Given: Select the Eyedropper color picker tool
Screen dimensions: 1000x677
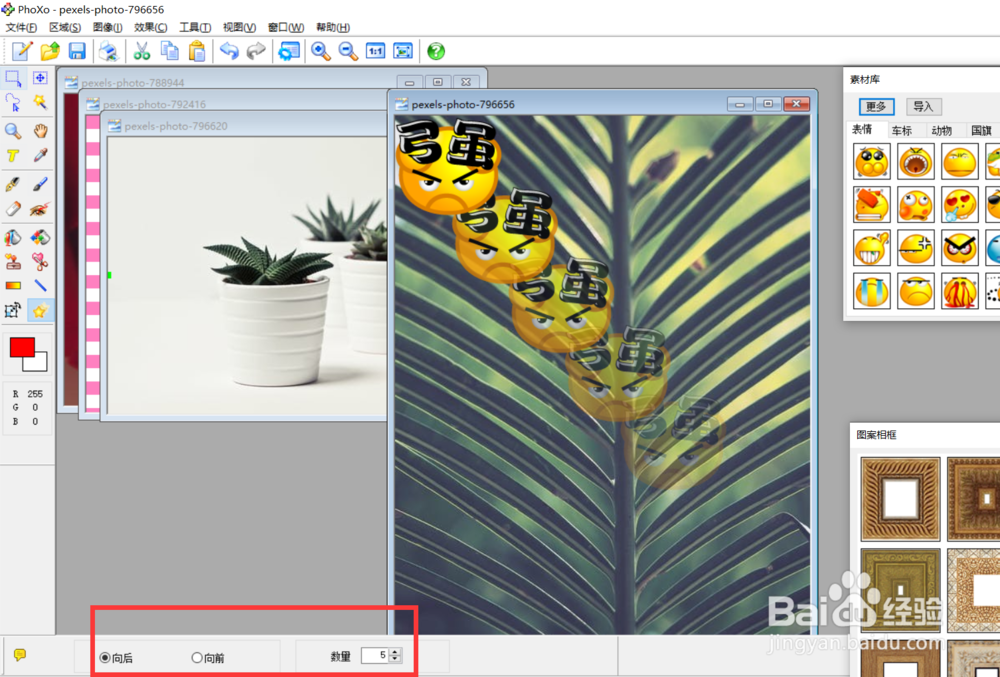Looking at the screenshot, I should coord(40,156).
